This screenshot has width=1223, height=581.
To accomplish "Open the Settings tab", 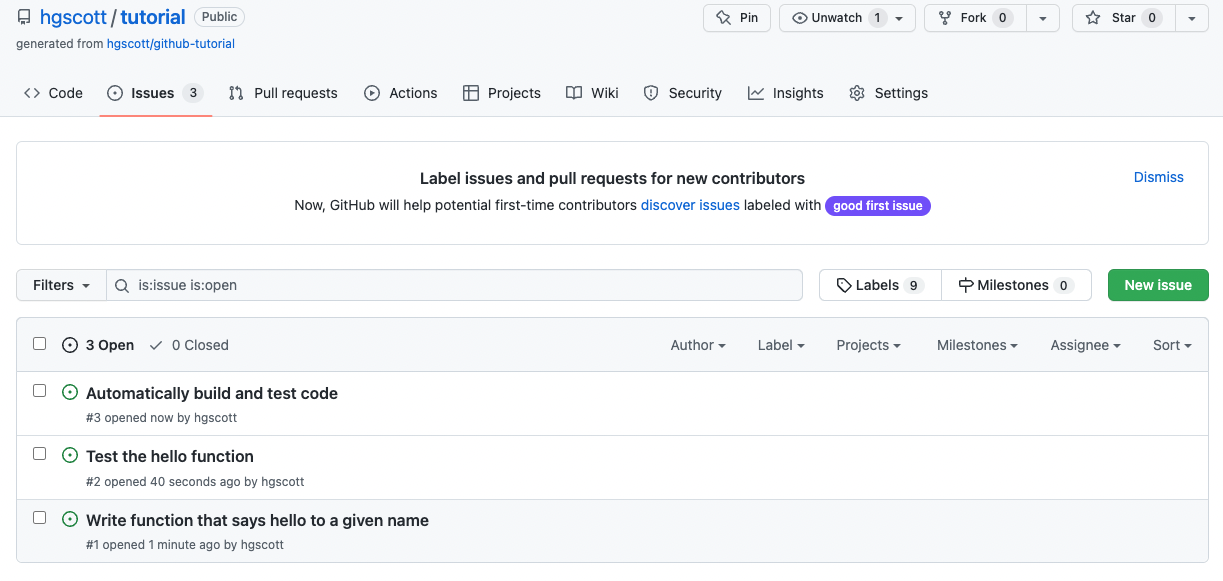I will [x=888, y=93].
